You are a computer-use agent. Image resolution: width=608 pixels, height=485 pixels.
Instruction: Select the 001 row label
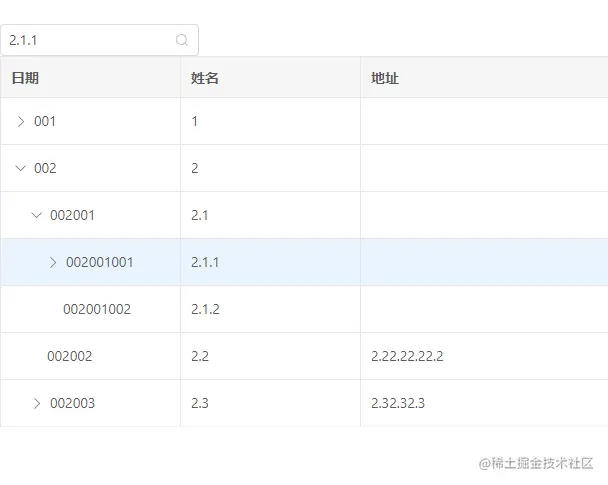(x=45, y=121)
